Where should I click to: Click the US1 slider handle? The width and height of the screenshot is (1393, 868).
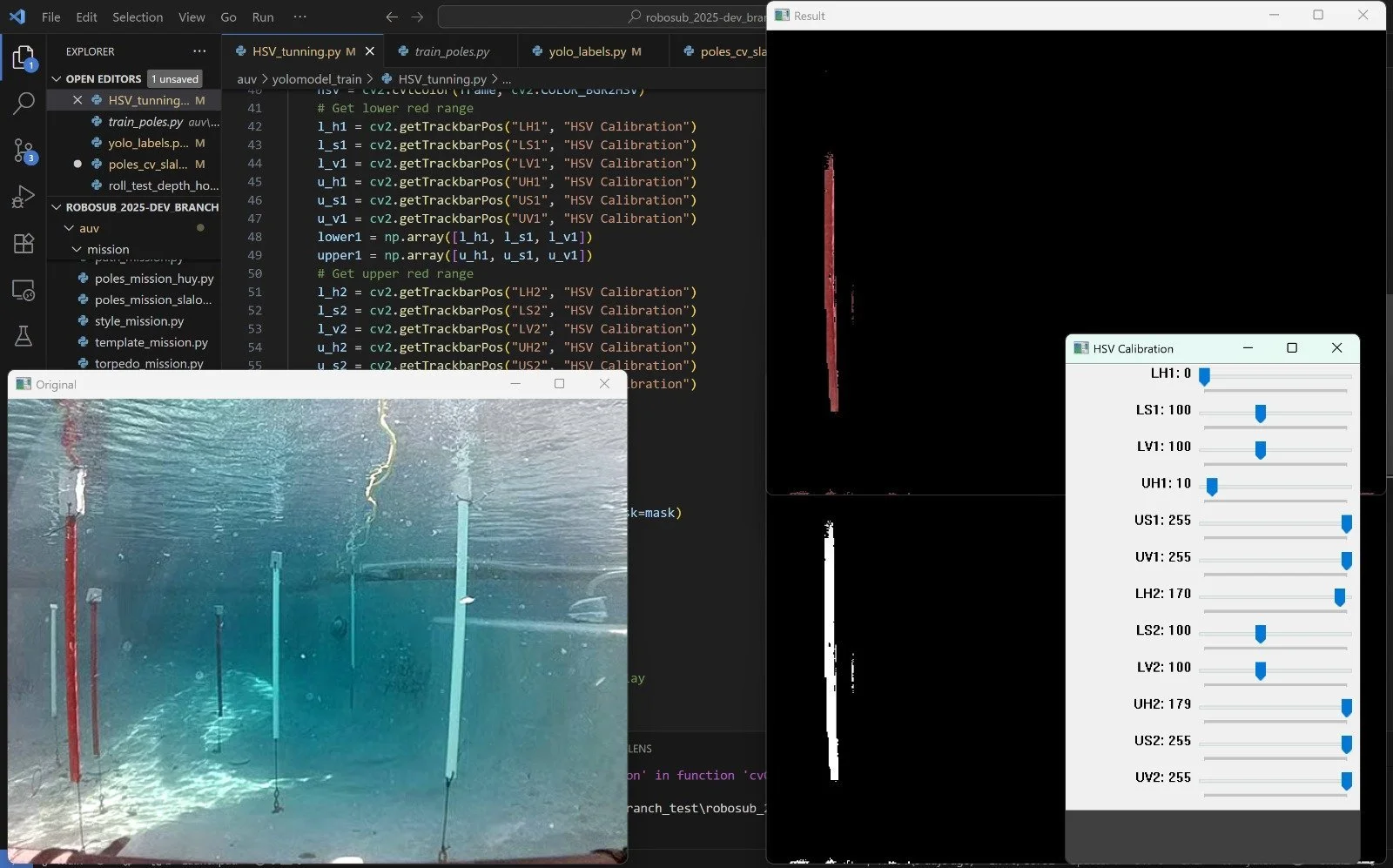(x=1346, y=524)
